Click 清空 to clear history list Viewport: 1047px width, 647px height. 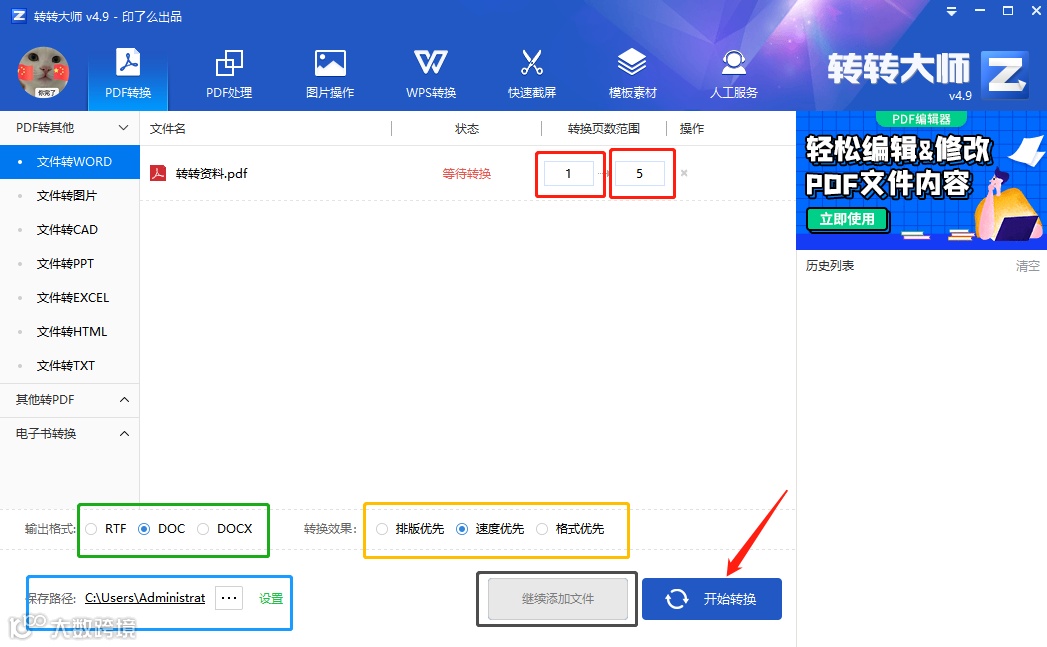coord(1028,266)
